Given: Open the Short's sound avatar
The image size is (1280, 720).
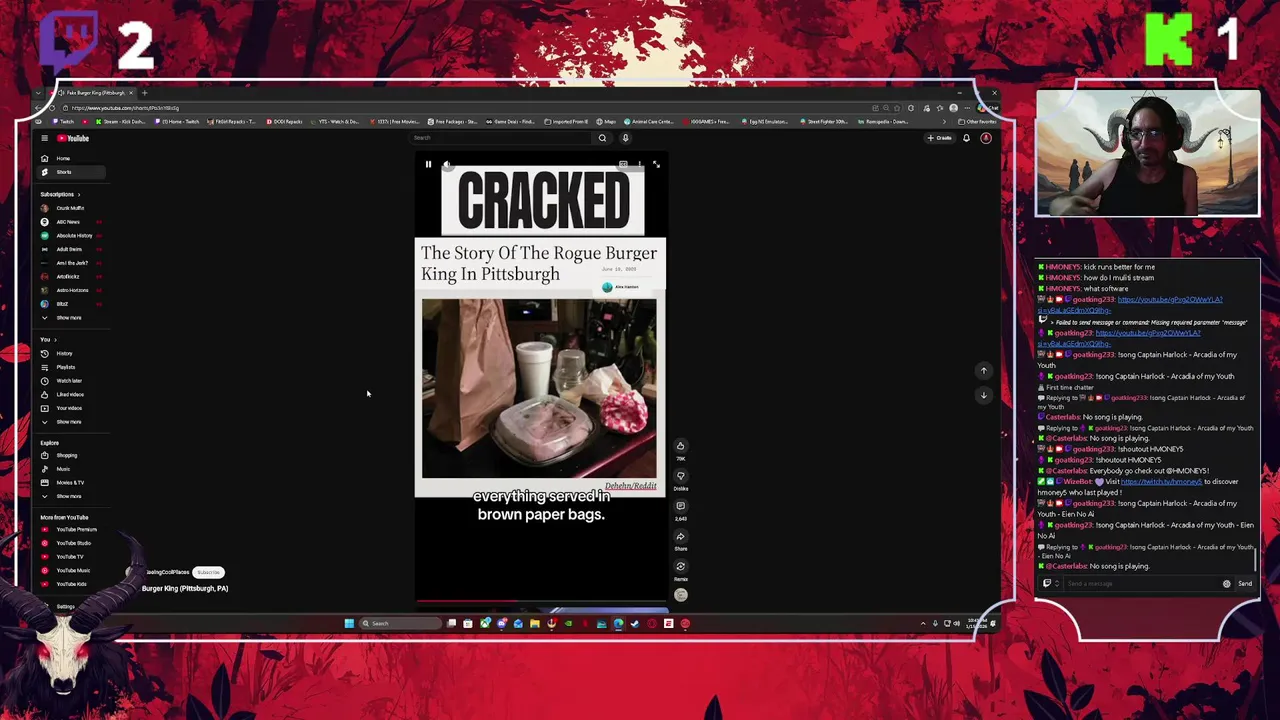Looking at the screenshot, I should coord(680,595).
